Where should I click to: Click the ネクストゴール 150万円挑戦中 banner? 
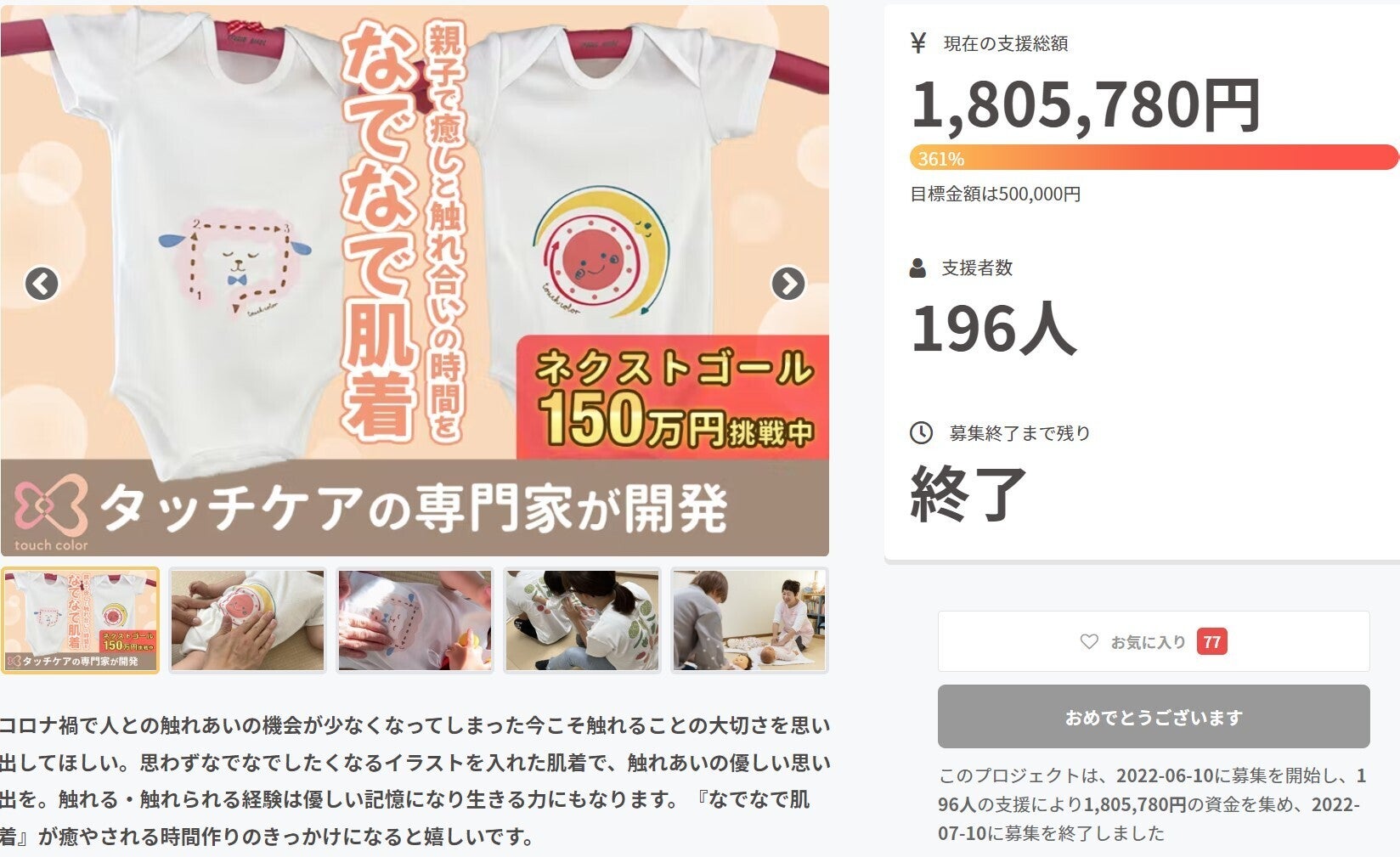pyautogui.click(x=673, y=397)
